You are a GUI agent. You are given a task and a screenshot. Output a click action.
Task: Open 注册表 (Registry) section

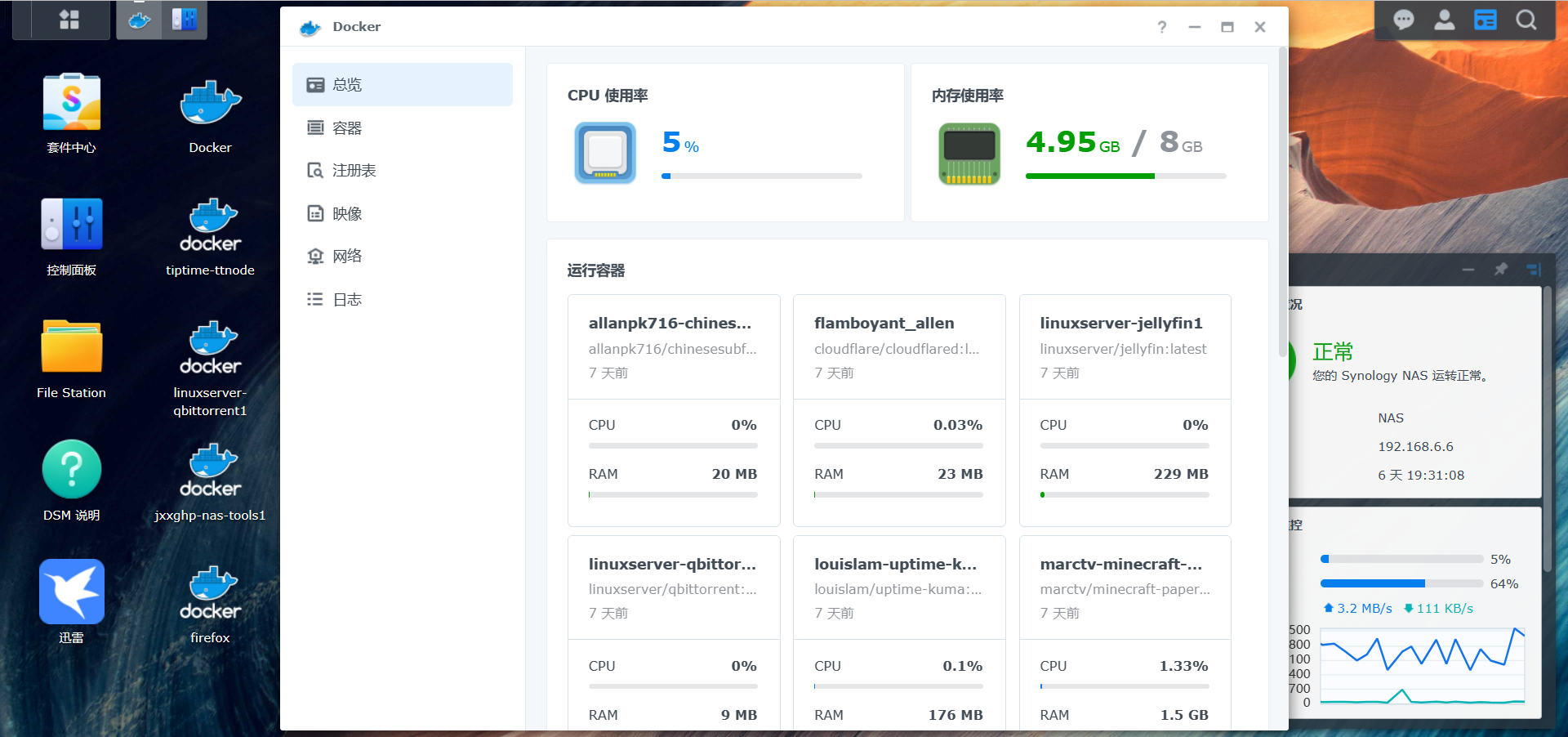pos(403,170)
